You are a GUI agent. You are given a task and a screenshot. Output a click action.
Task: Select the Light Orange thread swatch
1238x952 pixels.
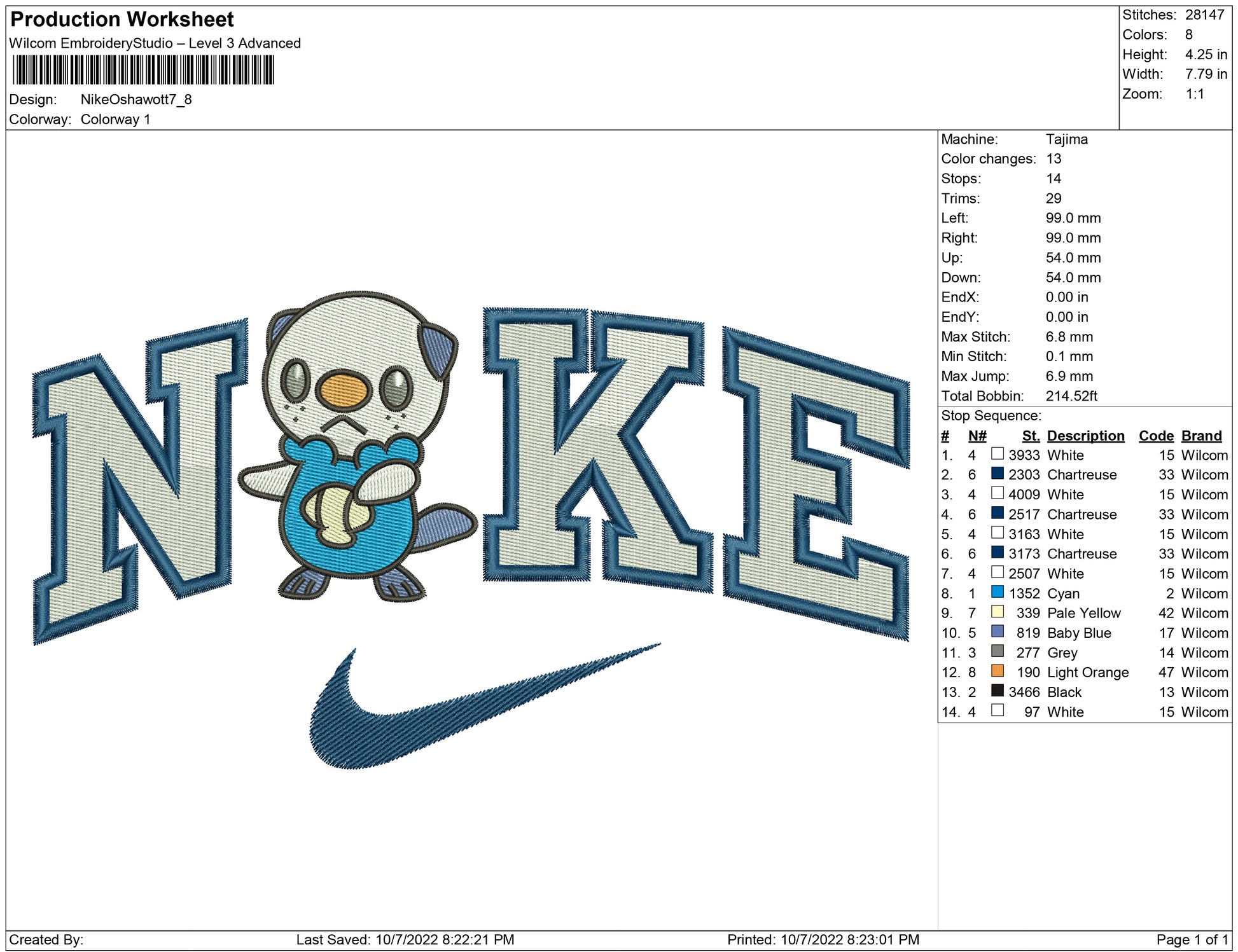pos(997,671)
